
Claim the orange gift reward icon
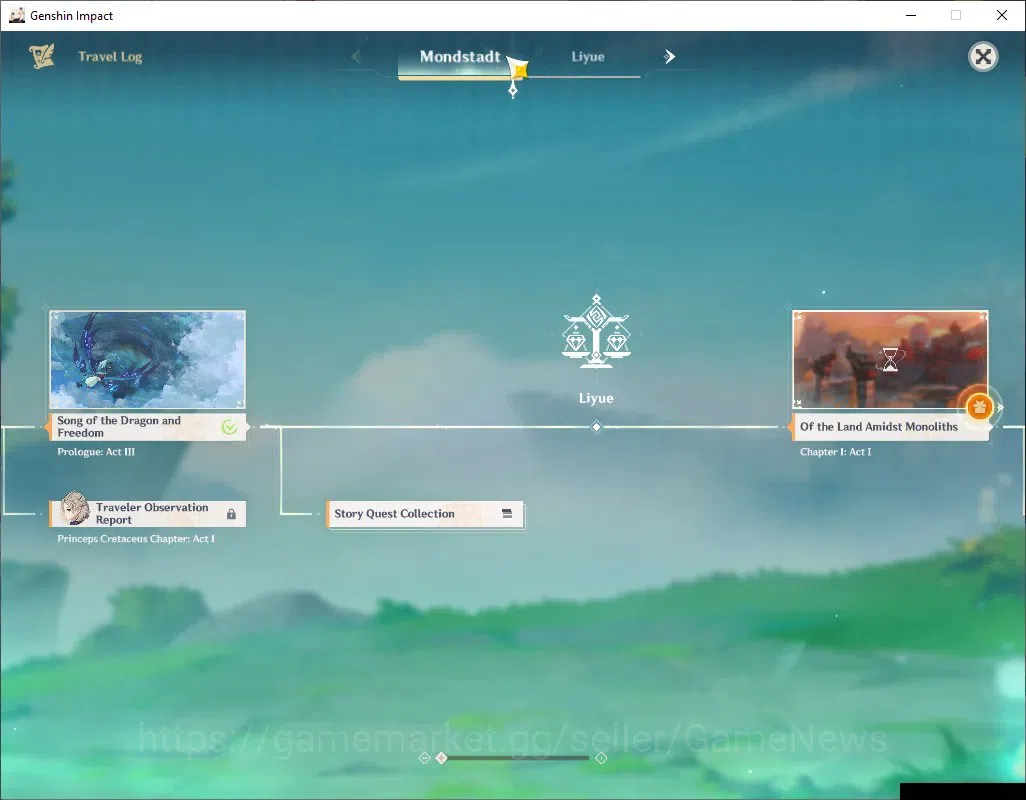coord(979,407)
